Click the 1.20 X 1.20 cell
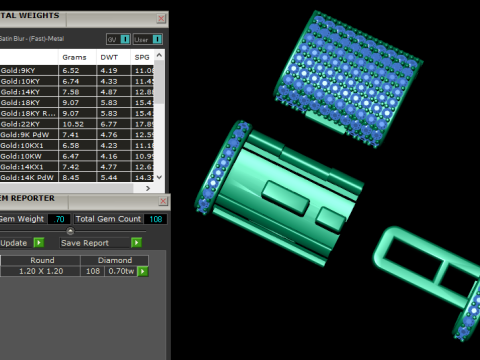Image resolution: width=480 pixels, height=360 pixels. coord(41,271)
